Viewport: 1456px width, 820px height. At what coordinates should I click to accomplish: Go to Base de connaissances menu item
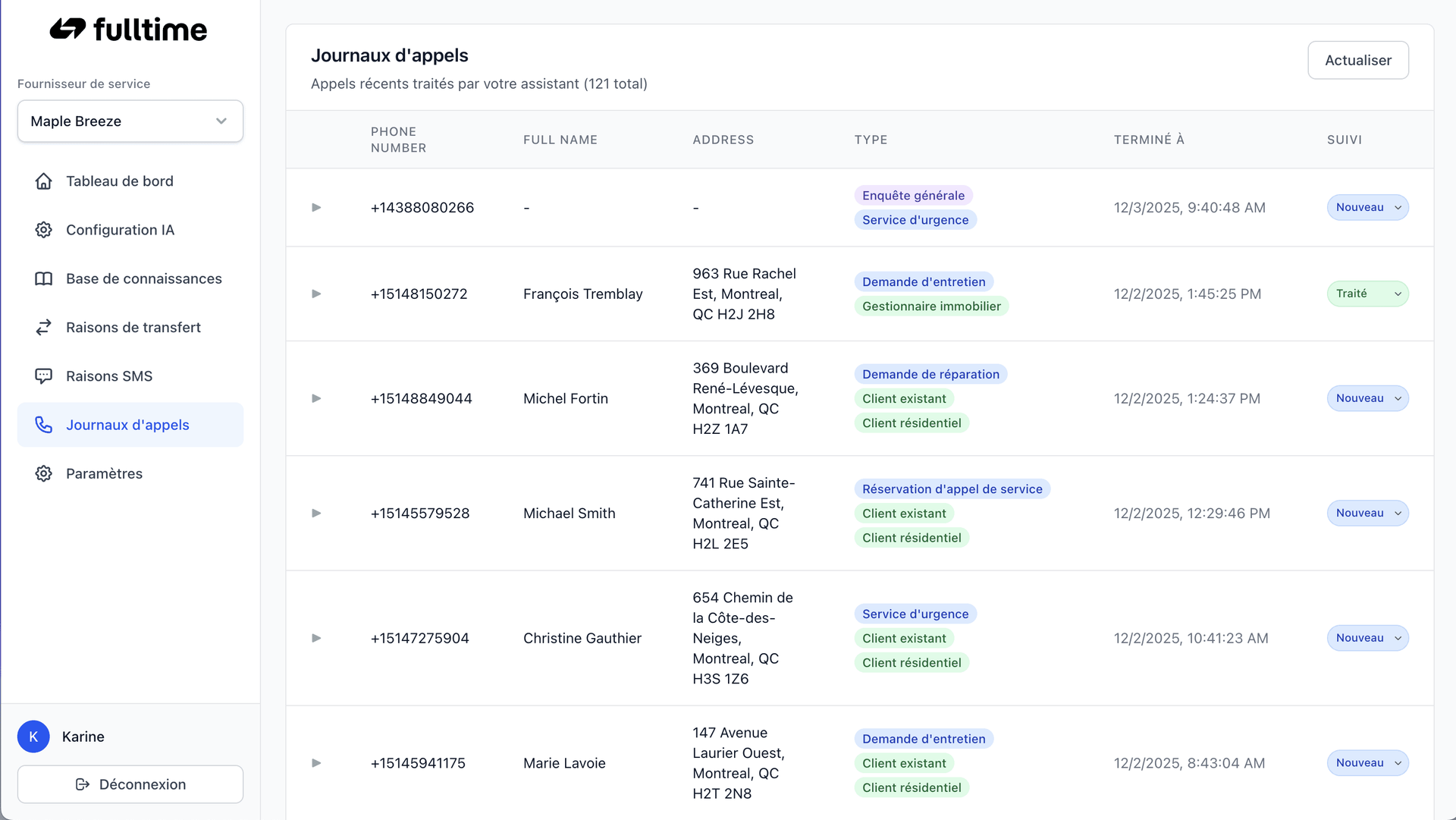[x=143, y=278]
